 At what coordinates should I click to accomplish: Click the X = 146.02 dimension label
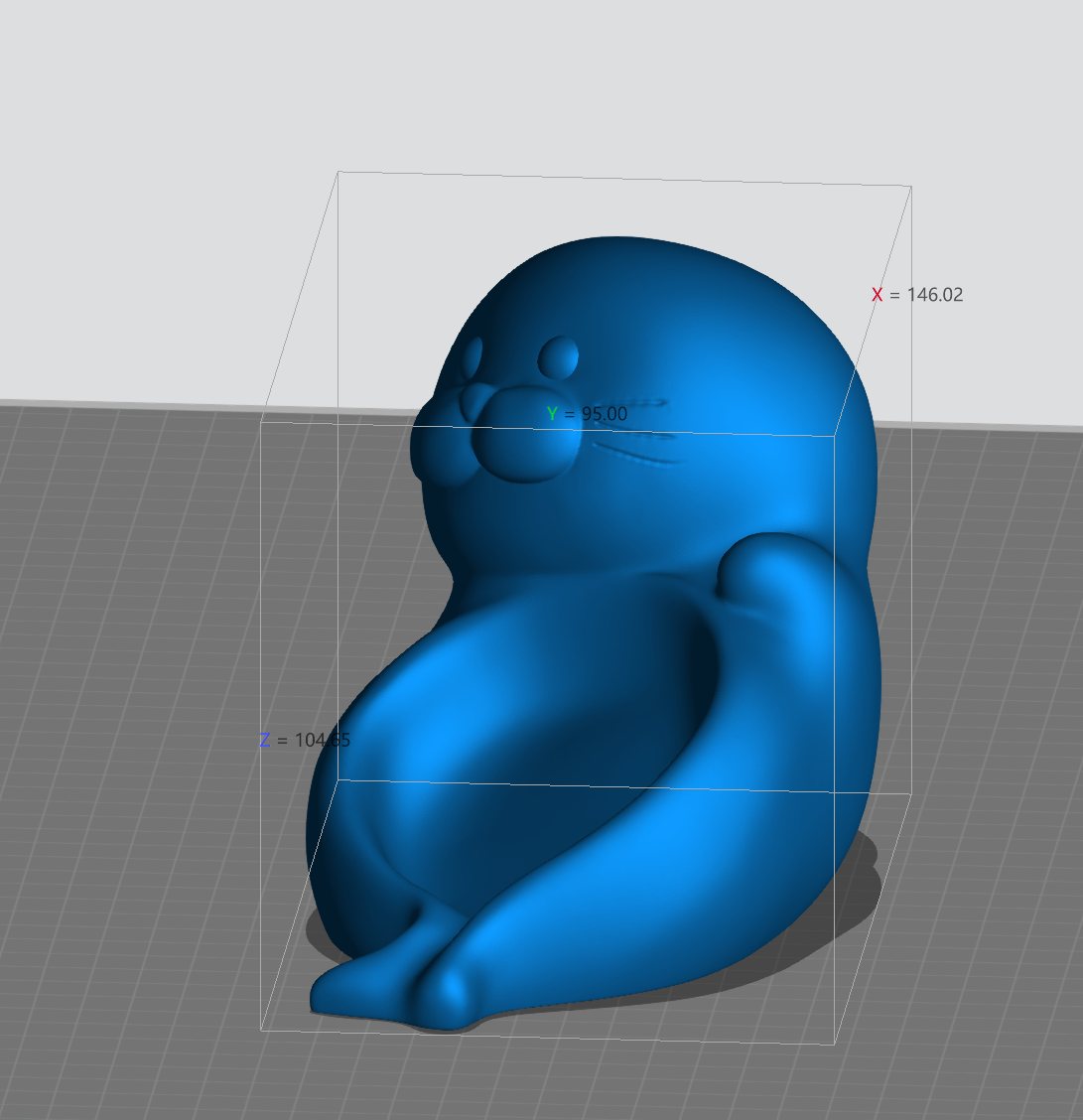(x=917, y=294)
